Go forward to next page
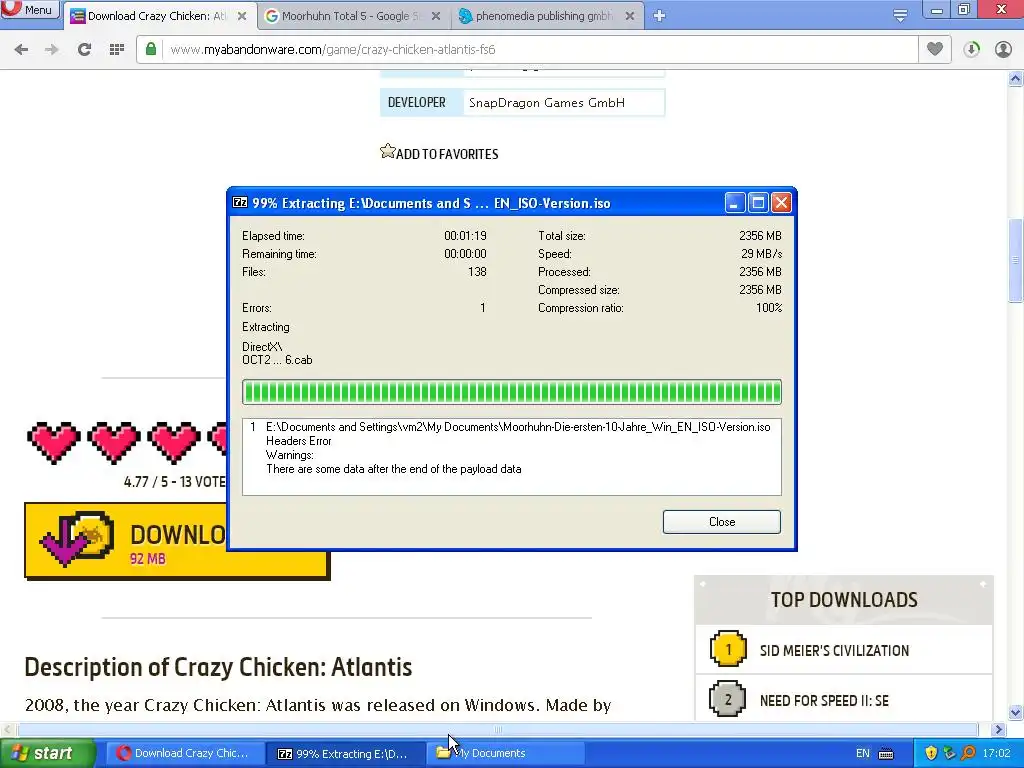The height and width of the screenshot is (768, 1024). point(52,50)
